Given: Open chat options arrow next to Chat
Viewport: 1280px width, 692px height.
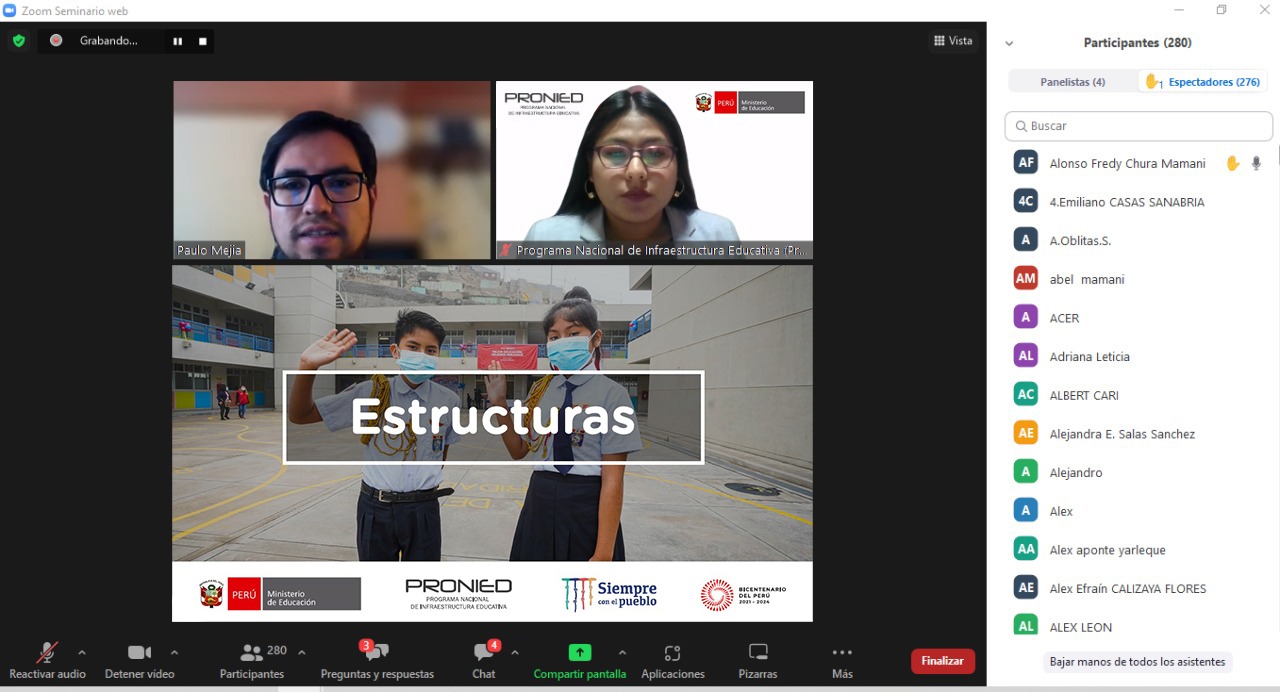Looking at the screenshot, I should tap(515, 653).
